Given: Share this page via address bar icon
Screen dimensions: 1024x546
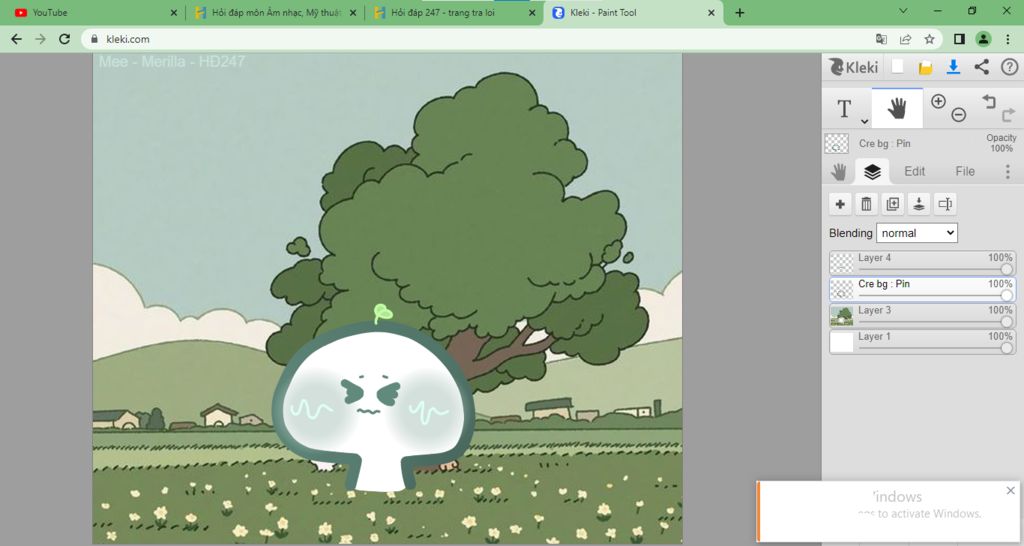Looking at the screenshot, I should (905, 39).
